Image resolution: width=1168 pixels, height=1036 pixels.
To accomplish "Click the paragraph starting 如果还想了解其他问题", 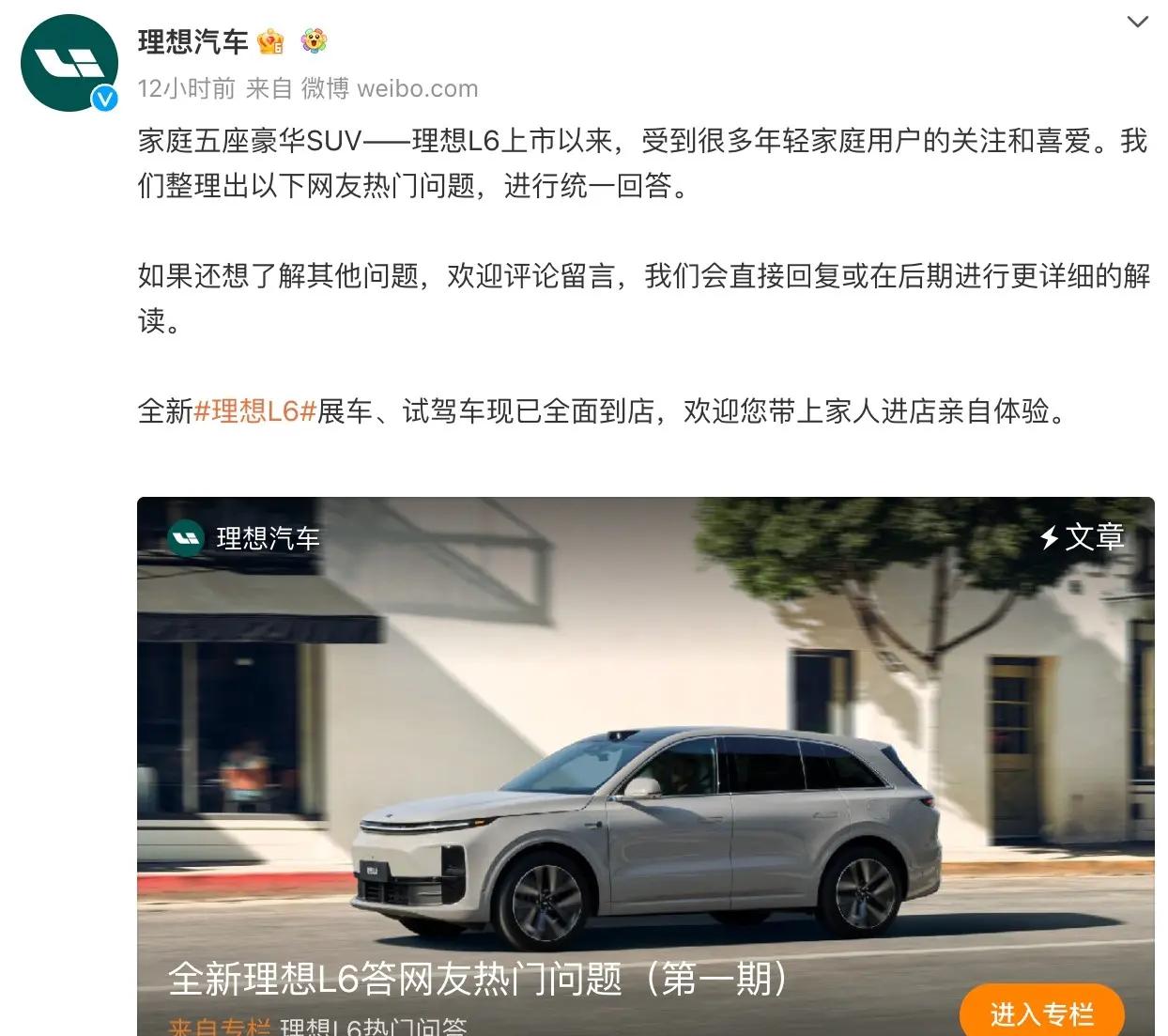I will (x=643, y=299).
